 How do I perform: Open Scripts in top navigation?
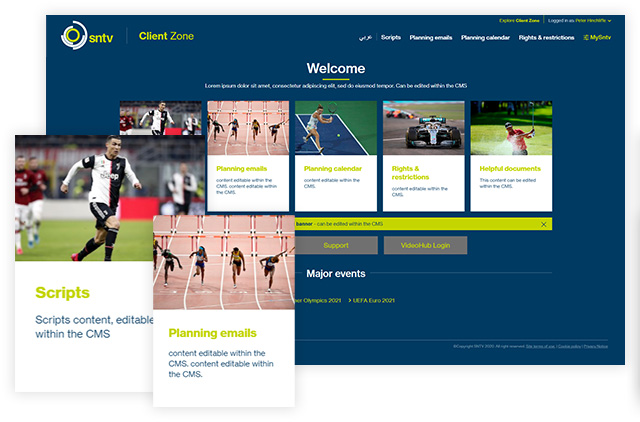coord(391,37)
